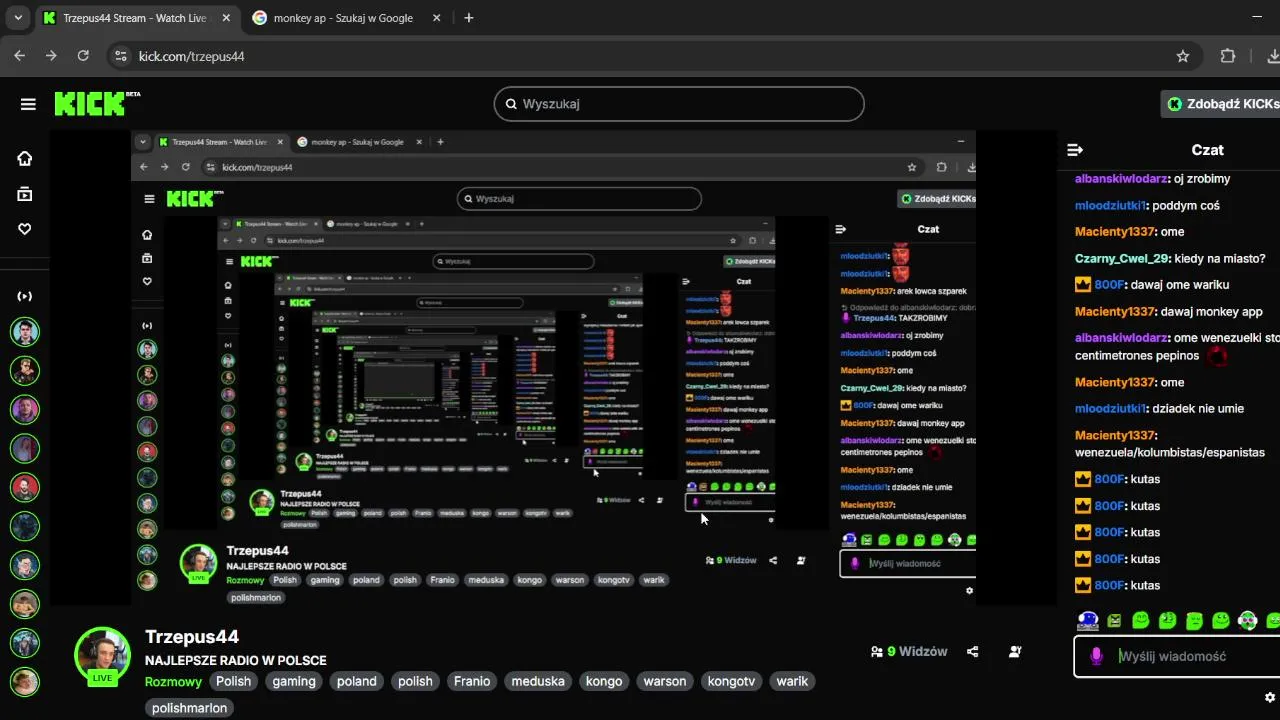Open the Browse icon in the left sidebar
1280x720 pixels.
tap(25, 194)
